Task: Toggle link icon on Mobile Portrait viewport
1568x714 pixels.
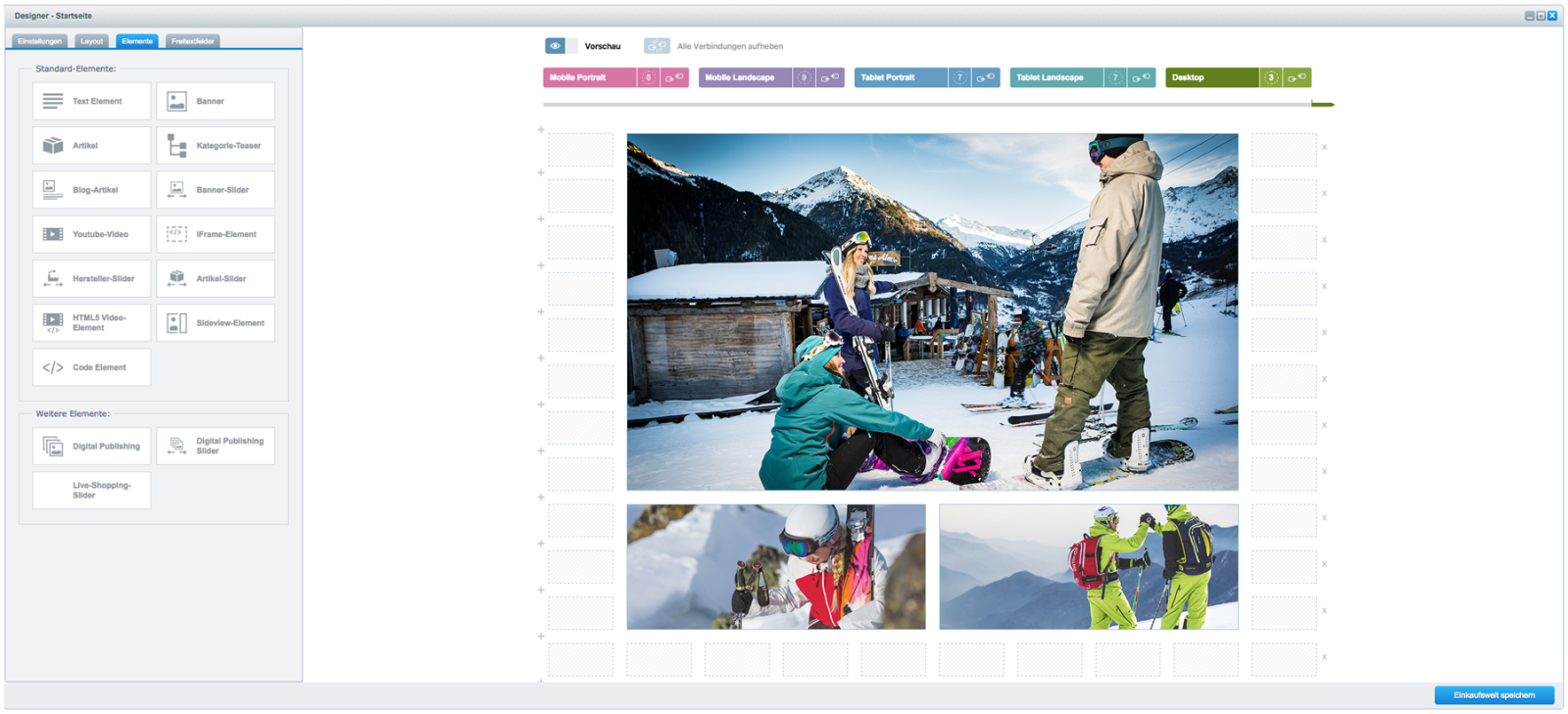Action: 674,77
